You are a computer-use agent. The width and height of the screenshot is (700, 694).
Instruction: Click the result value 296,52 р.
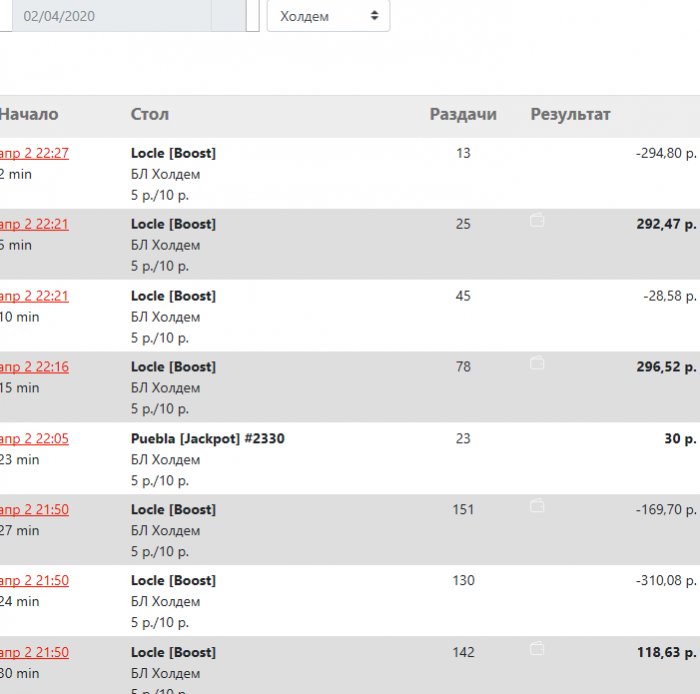pyautogui.click(x=667, y=367)
